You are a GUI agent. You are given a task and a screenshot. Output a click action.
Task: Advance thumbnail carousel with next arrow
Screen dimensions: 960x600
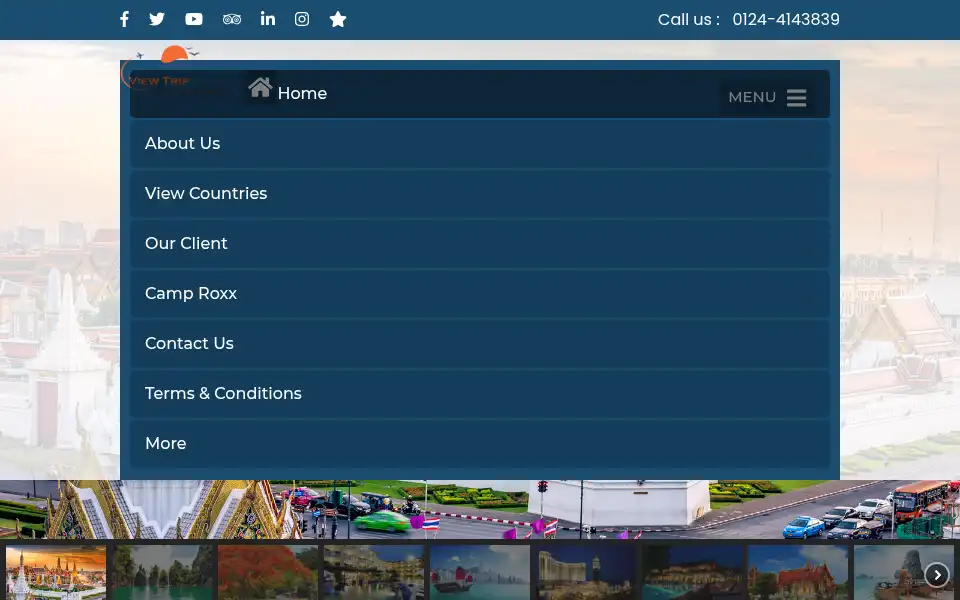point(937,575)
